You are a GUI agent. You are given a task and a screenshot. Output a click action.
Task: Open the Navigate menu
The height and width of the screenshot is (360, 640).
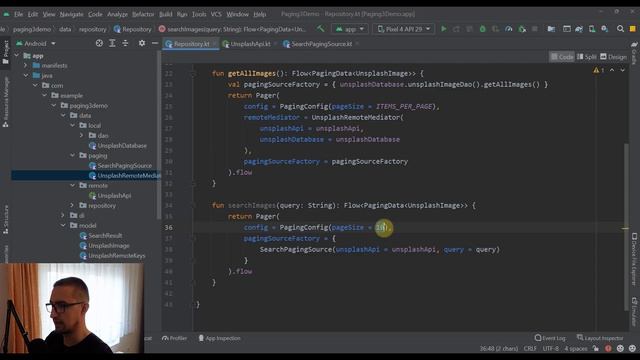coord(71,14)
